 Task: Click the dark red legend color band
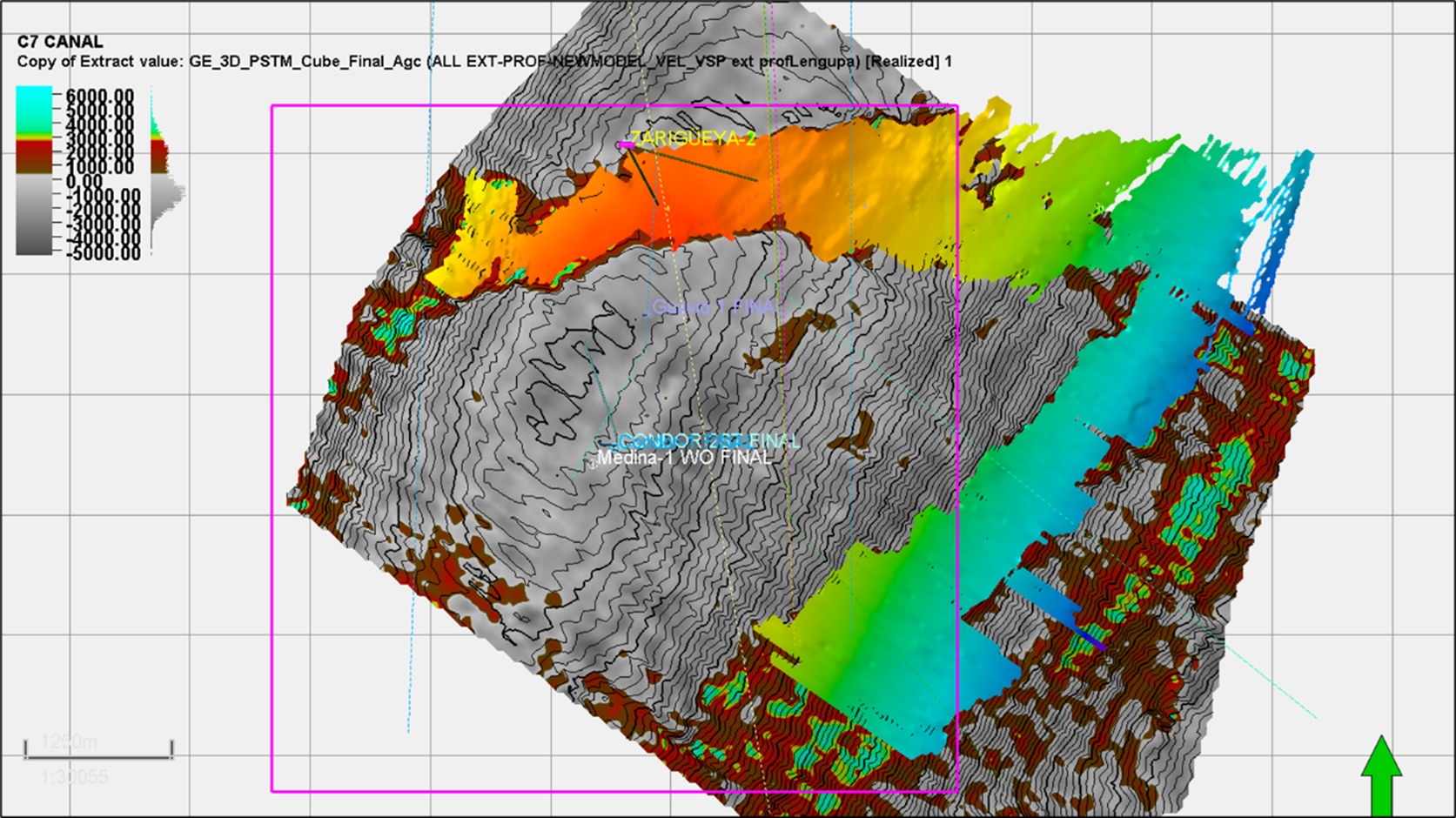(34, 157)
